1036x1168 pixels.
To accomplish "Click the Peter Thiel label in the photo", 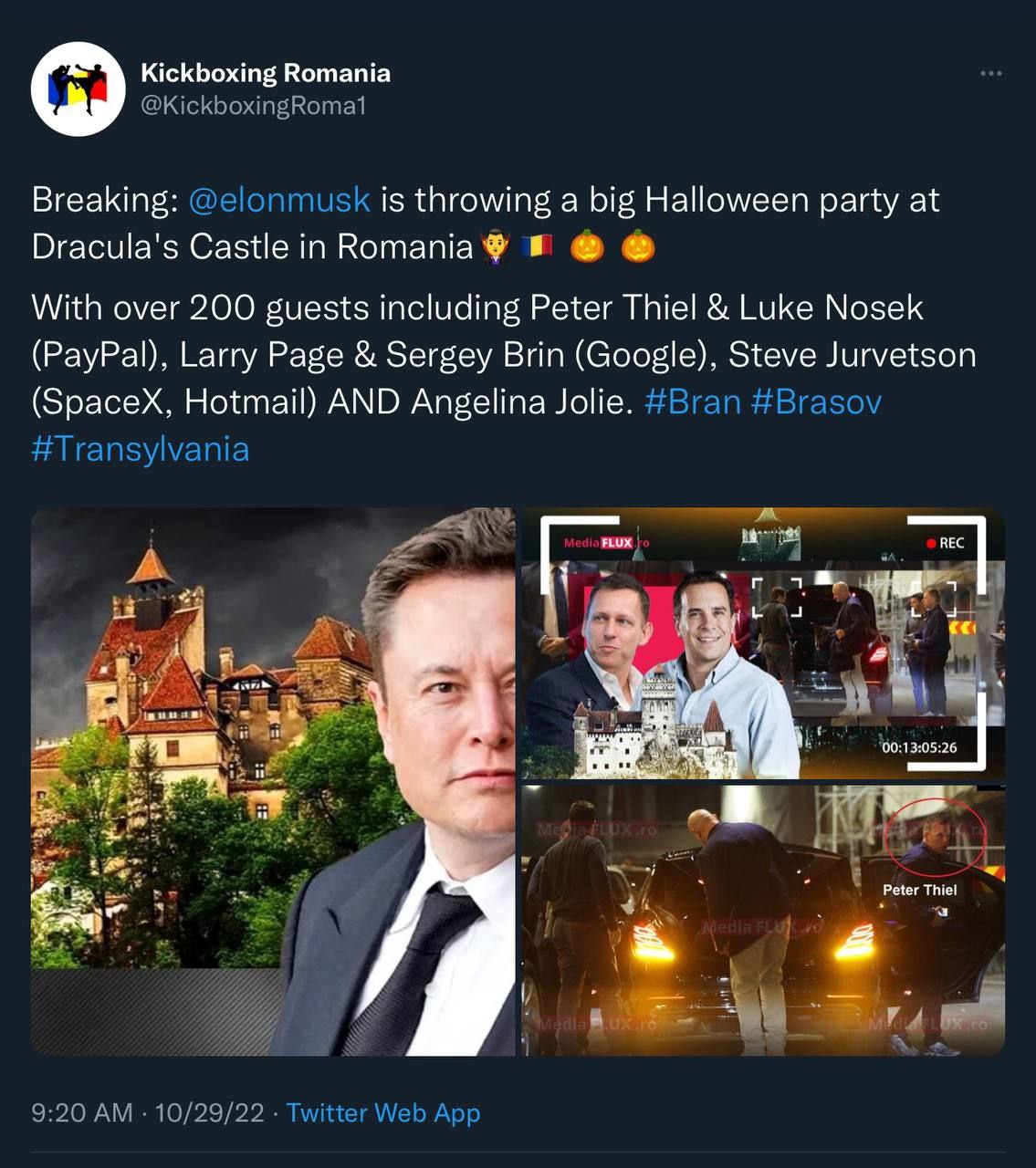I will tap(920, 890).
